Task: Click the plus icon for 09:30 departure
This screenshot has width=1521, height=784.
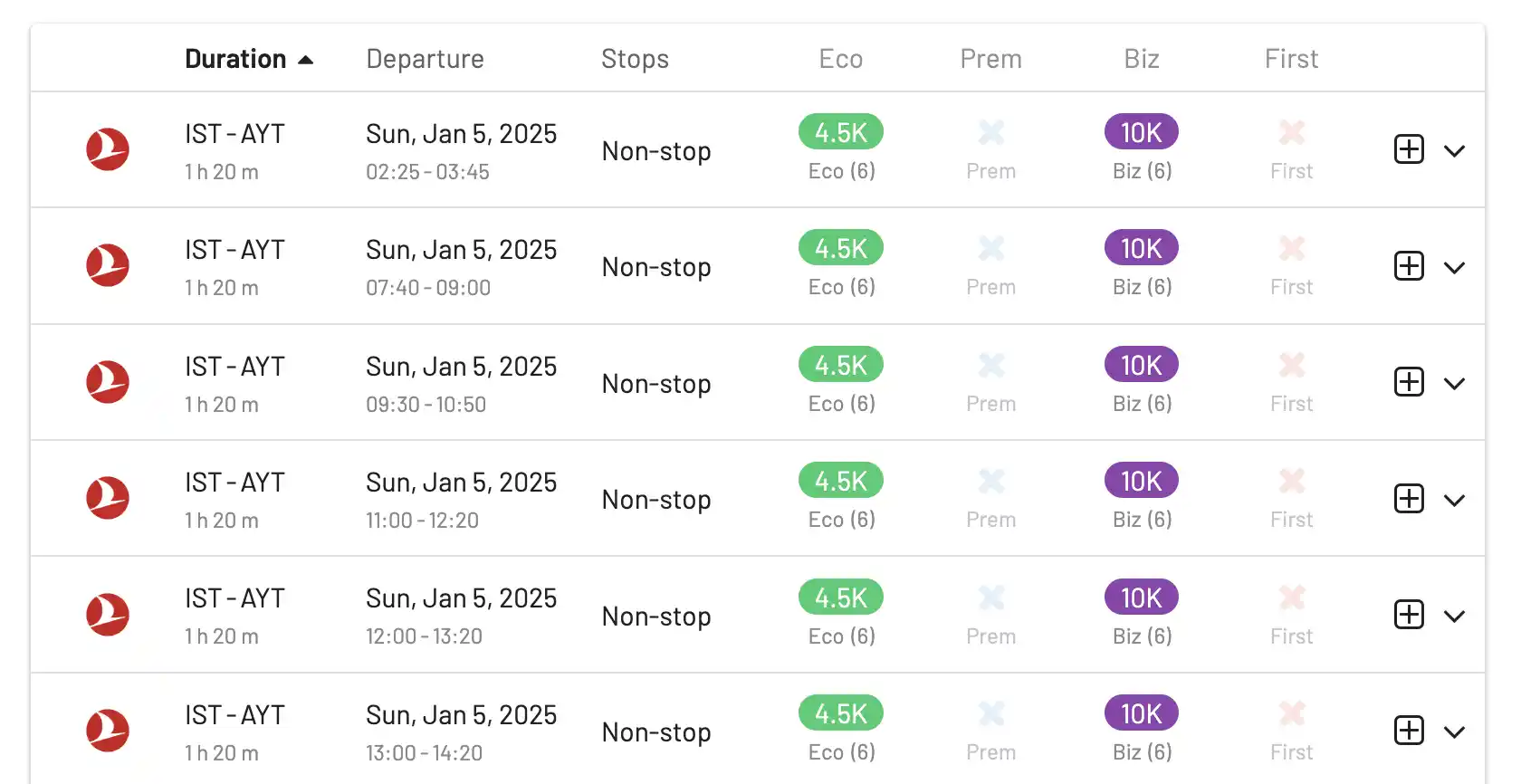Action: pyautogui.click(x=1409, y=382)
